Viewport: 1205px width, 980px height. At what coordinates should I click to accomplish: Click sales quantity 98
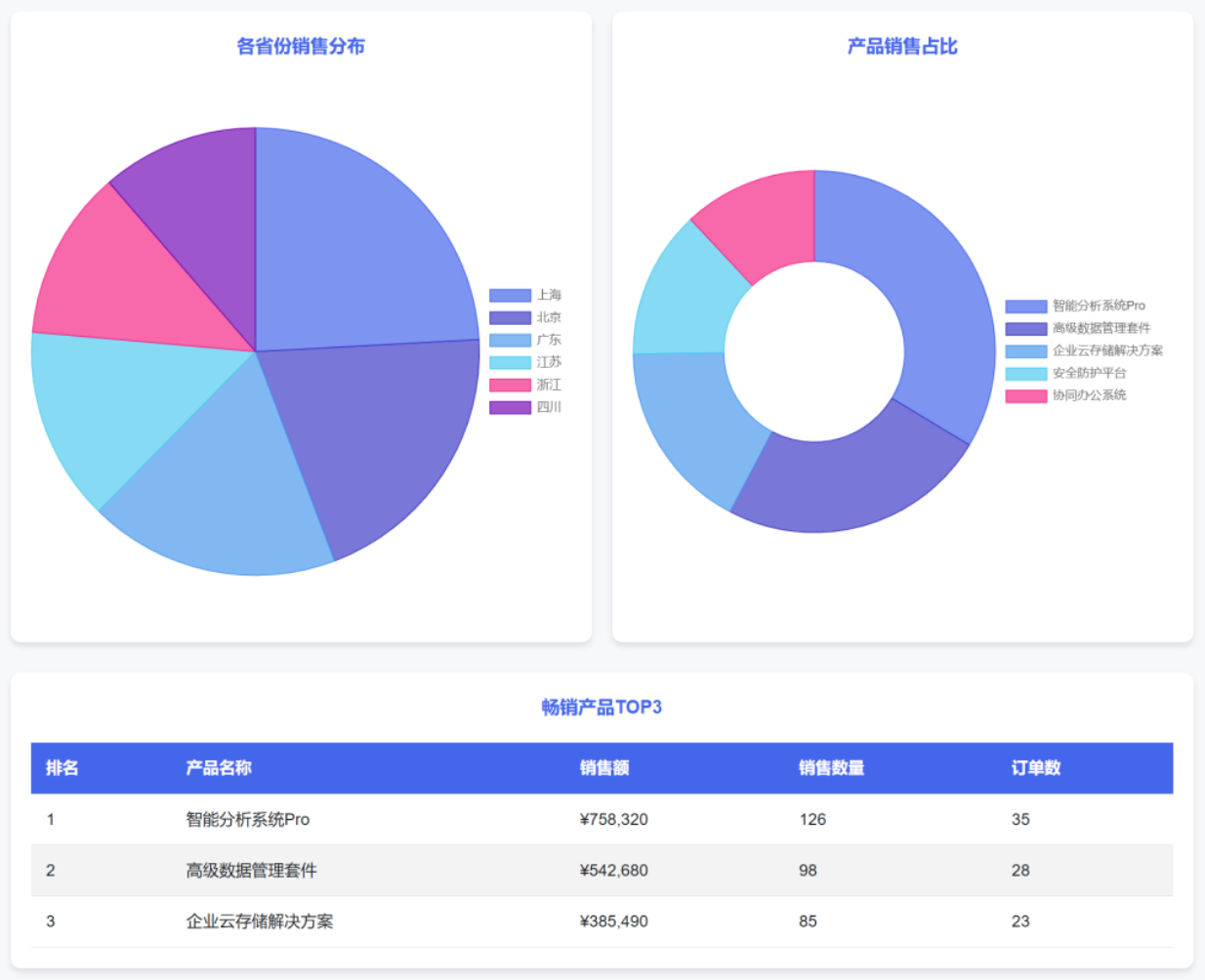click(x=808, y=871)
